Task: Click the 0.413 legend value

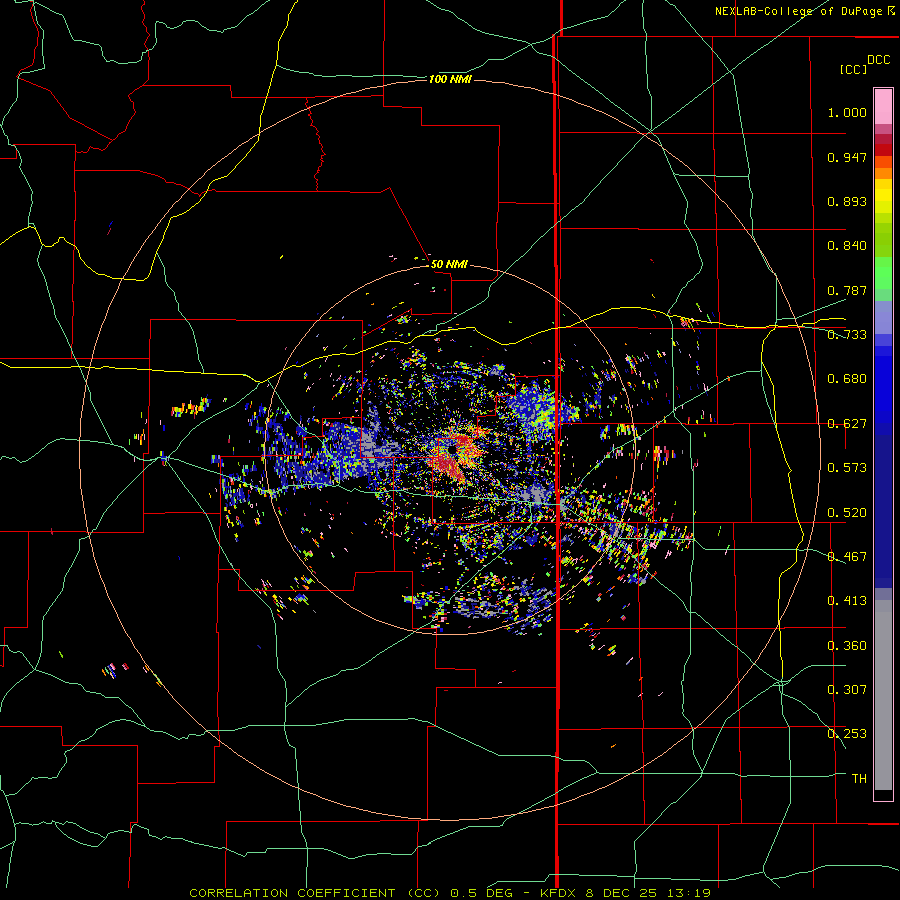Action: tap(847, 601)
